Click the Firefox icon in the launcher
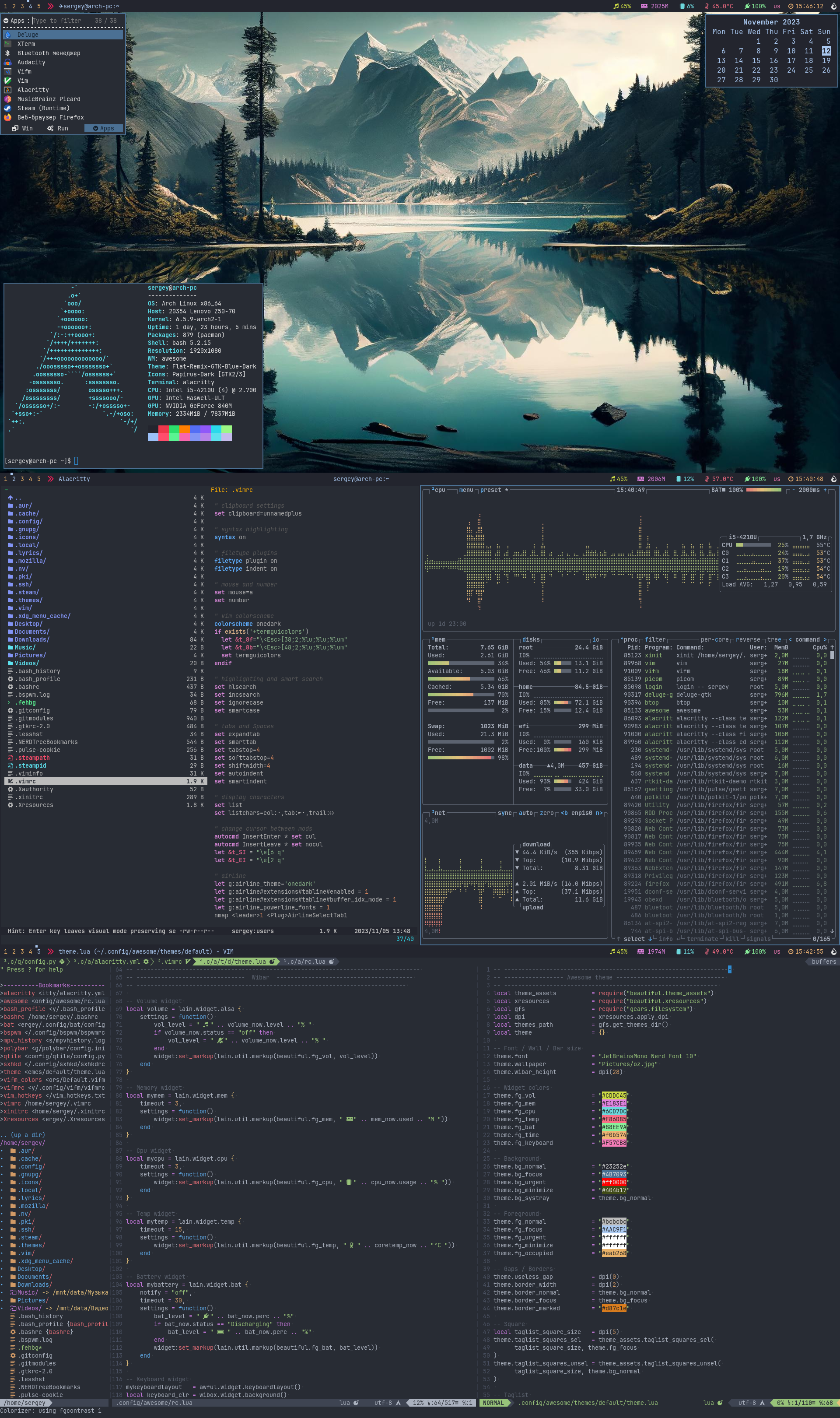 [7, 117]
